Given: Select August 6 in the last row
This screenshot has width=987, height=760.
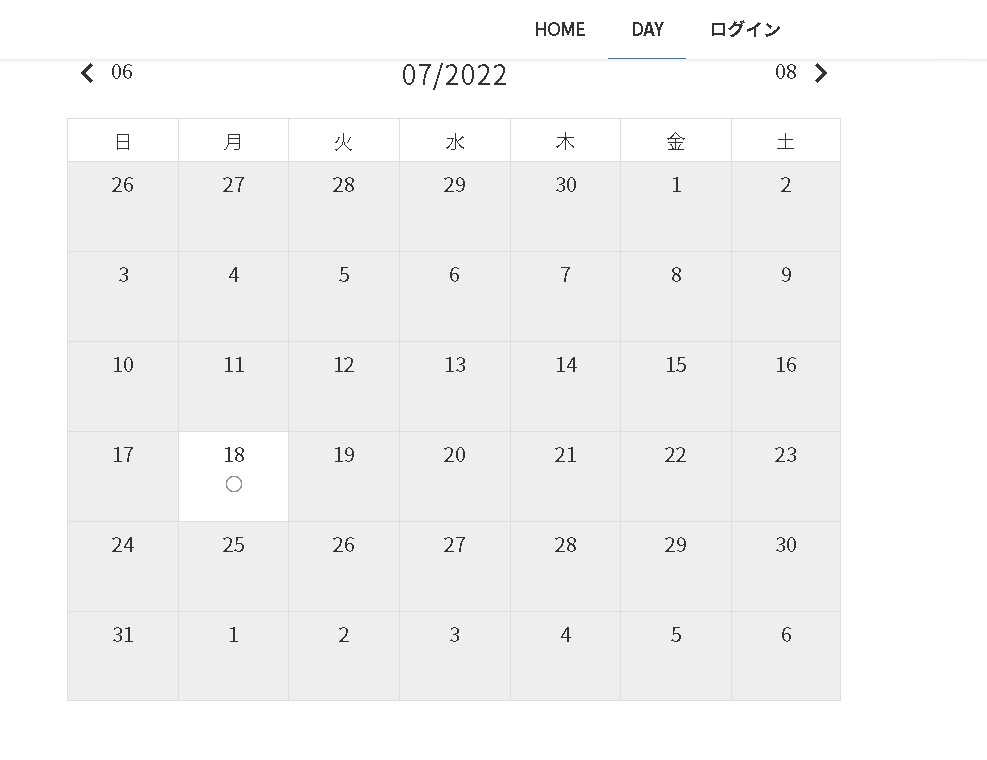Looking at the screenshot, I should 786,655.
